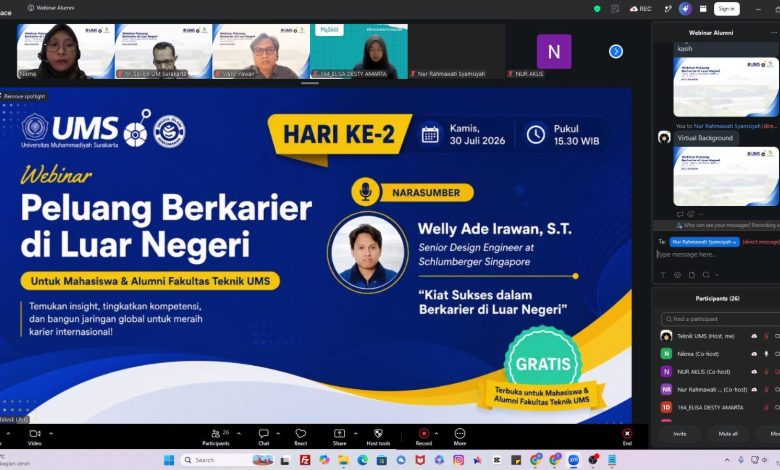Show next page of video thumbnails
Viewport: 780px width, 470px height.
point(616,51)
